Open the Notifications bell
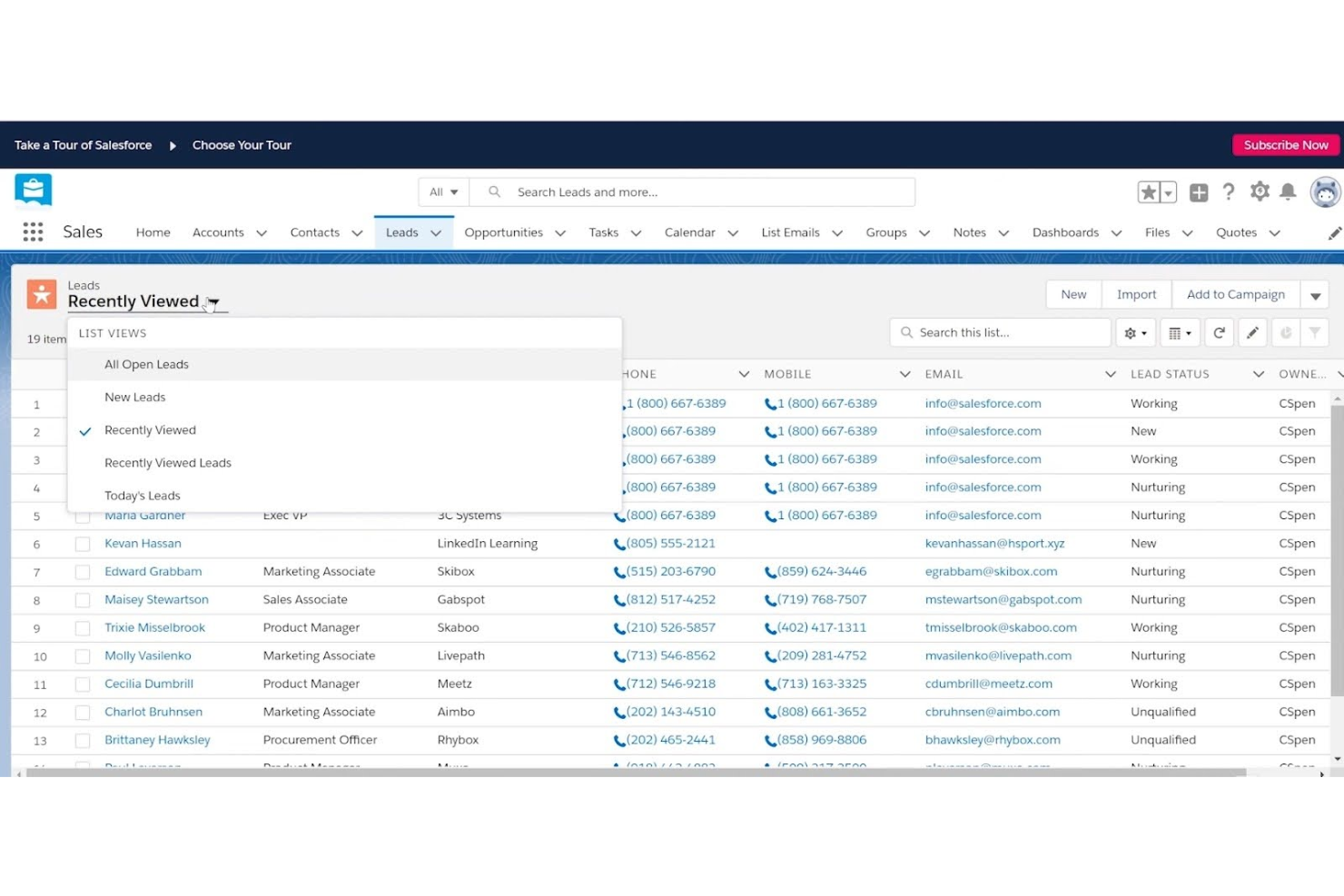The width and height of the screenshot is (1344, 896). 1288,192
